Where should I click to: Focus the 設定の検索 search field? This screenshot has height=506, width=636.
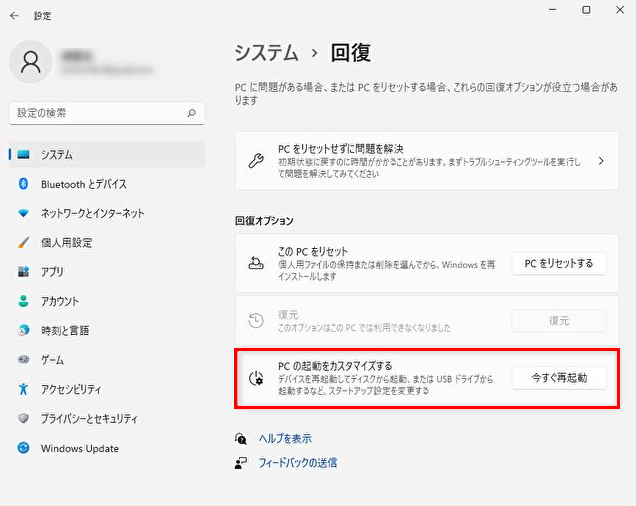pyautogui.click(x=107, y=113)
